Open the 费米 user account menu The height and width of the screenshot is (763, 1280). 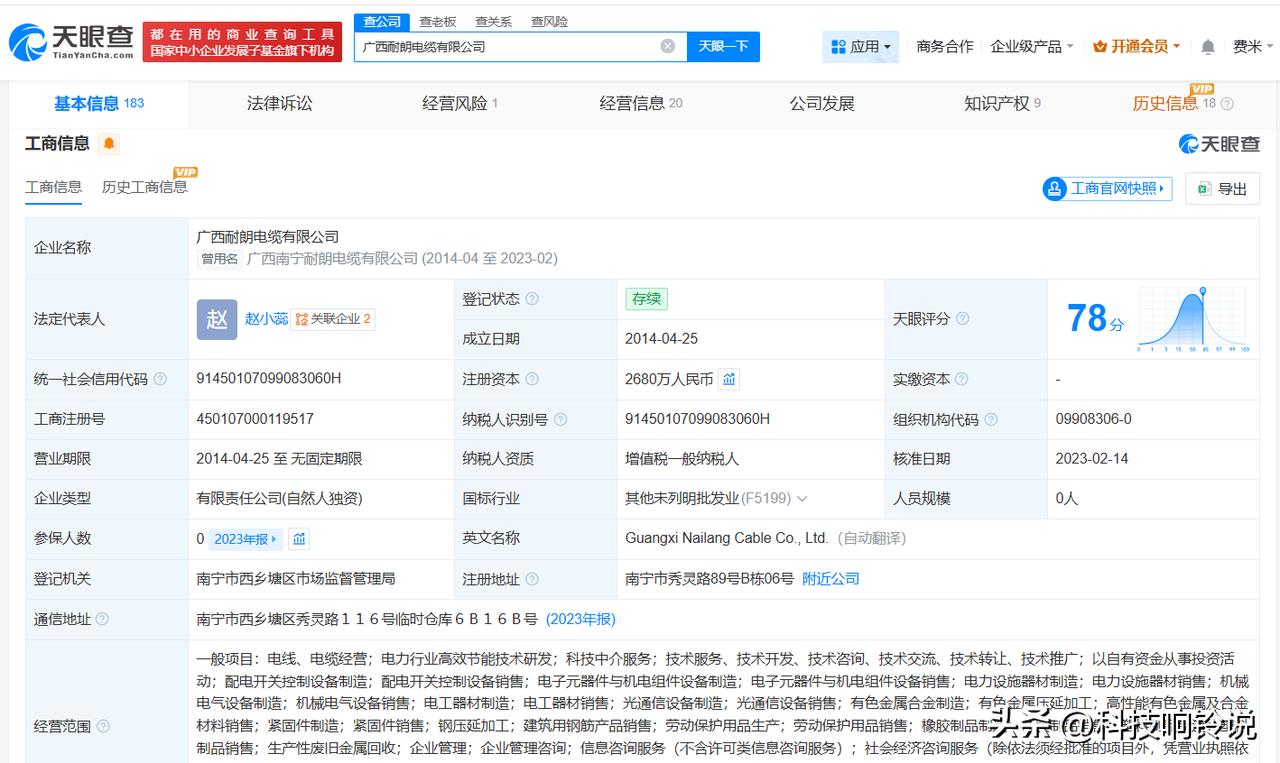click(1253, 47)
